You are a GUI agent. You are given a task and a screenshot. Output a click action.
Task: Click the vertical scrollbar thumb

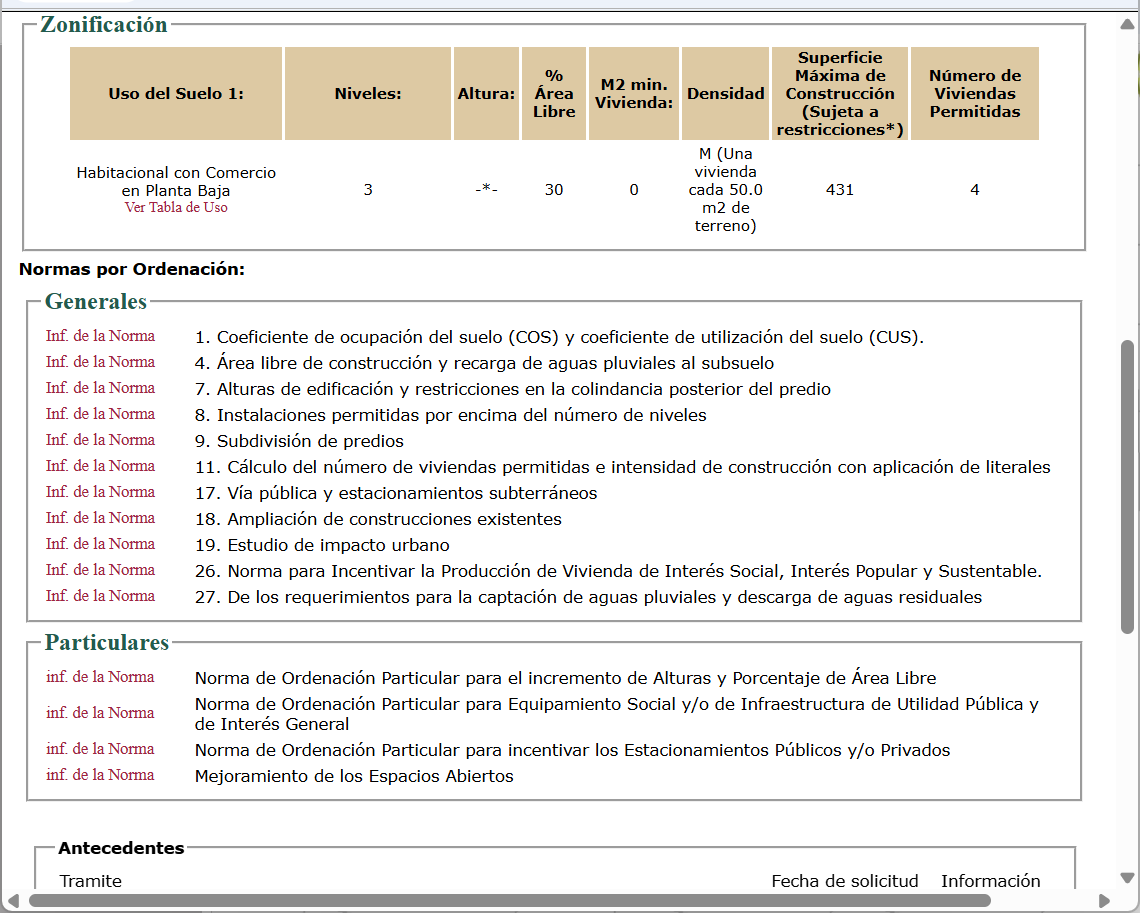click(x=1127, y=487)
